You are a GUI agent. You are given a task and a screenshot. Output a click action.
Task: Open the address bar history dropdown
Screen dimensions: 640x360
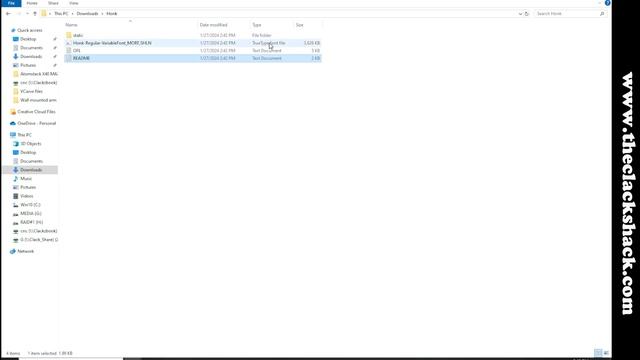pos(520,13)
